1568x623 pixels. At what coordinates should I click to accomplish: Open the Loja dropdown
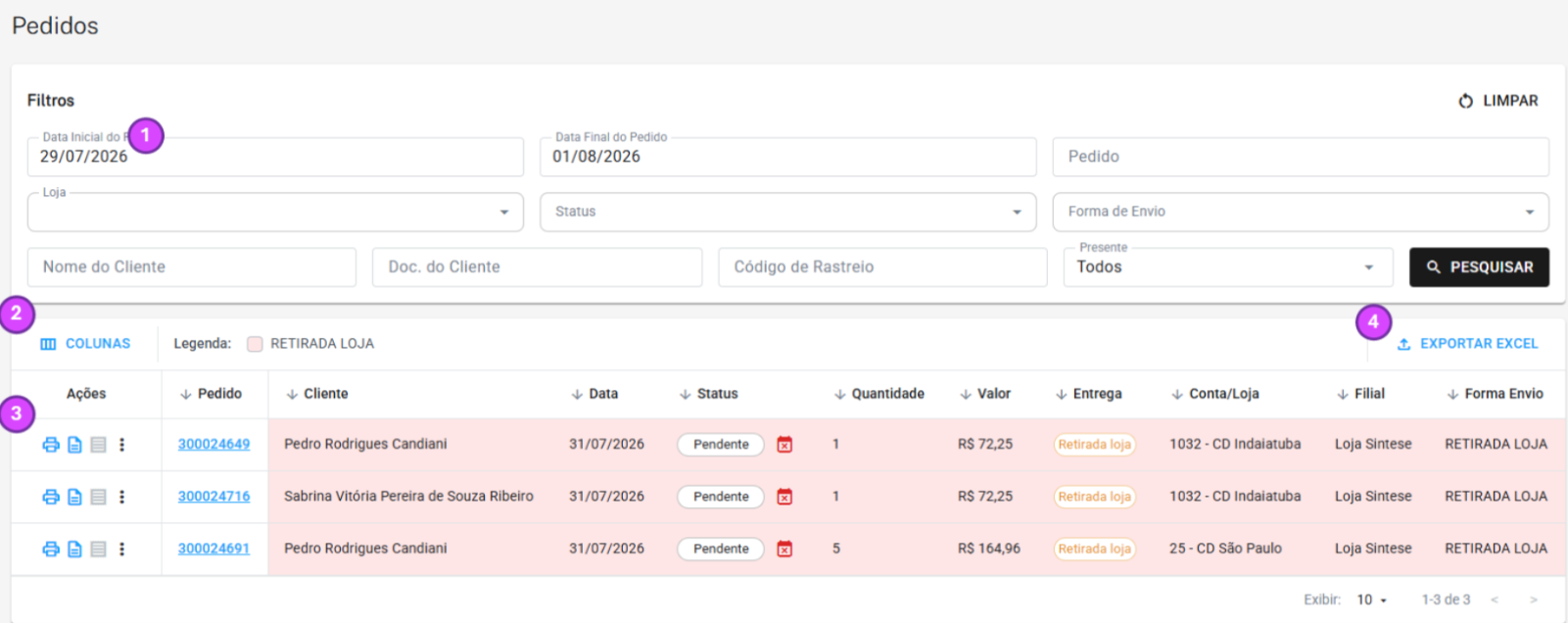[275, 212]
